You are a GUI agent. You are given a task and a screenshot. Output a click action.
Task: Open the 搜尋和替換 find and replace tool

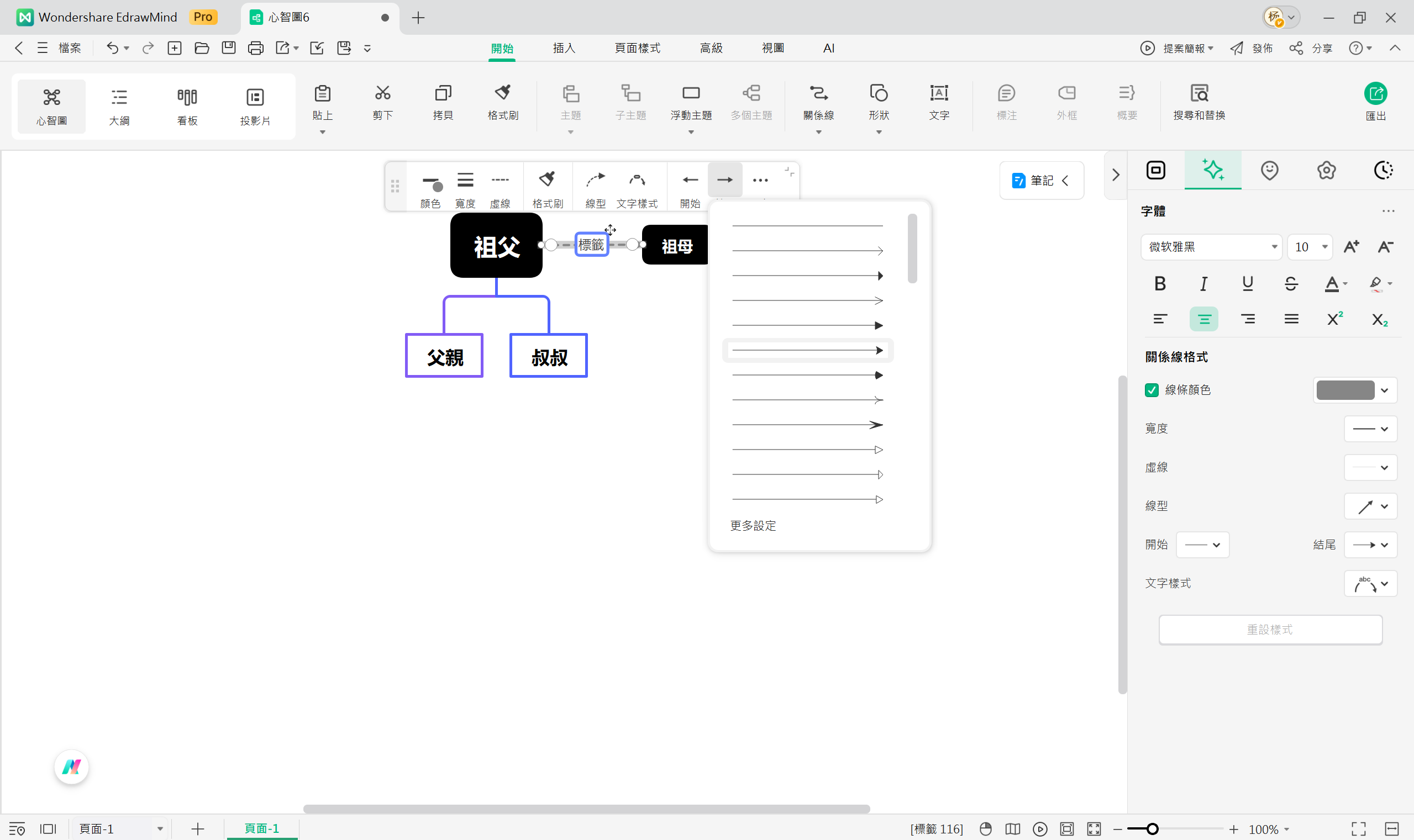click(1199, 102)
